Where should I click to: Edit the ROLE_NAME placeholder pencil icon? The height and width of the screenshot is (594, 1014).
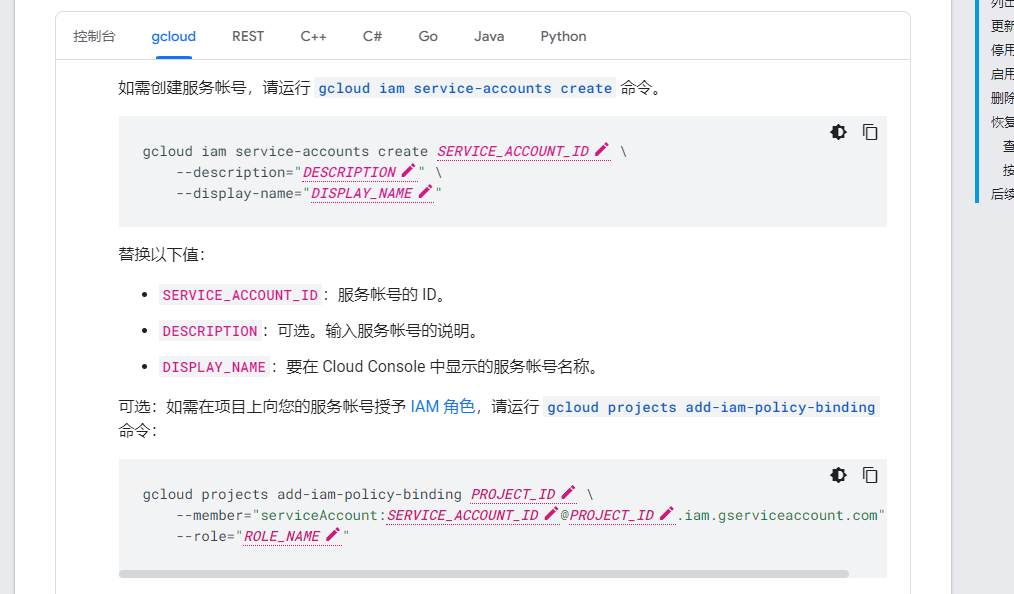[332, 535]
